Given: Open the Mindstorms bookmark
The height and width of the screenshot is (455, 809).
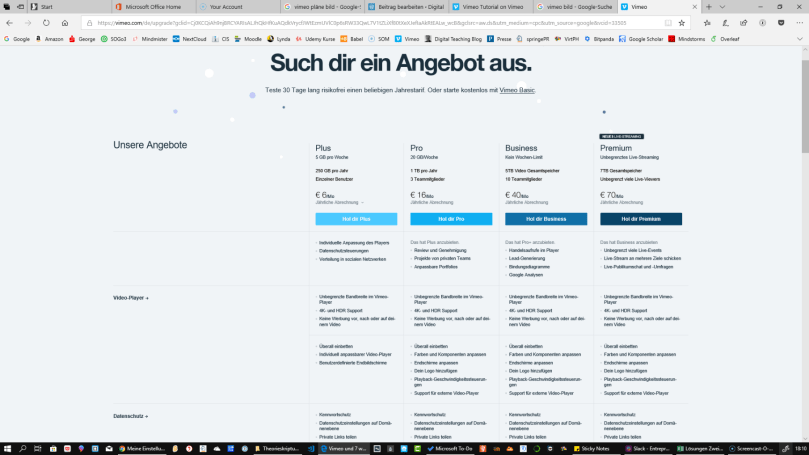Looking at the screenshot, I should [x=686, y=39].
